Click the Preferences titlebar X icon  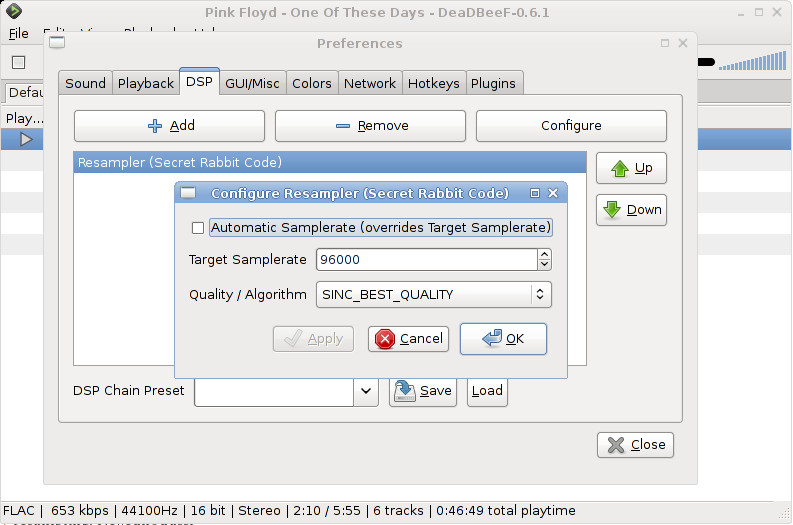click(683, 43)
